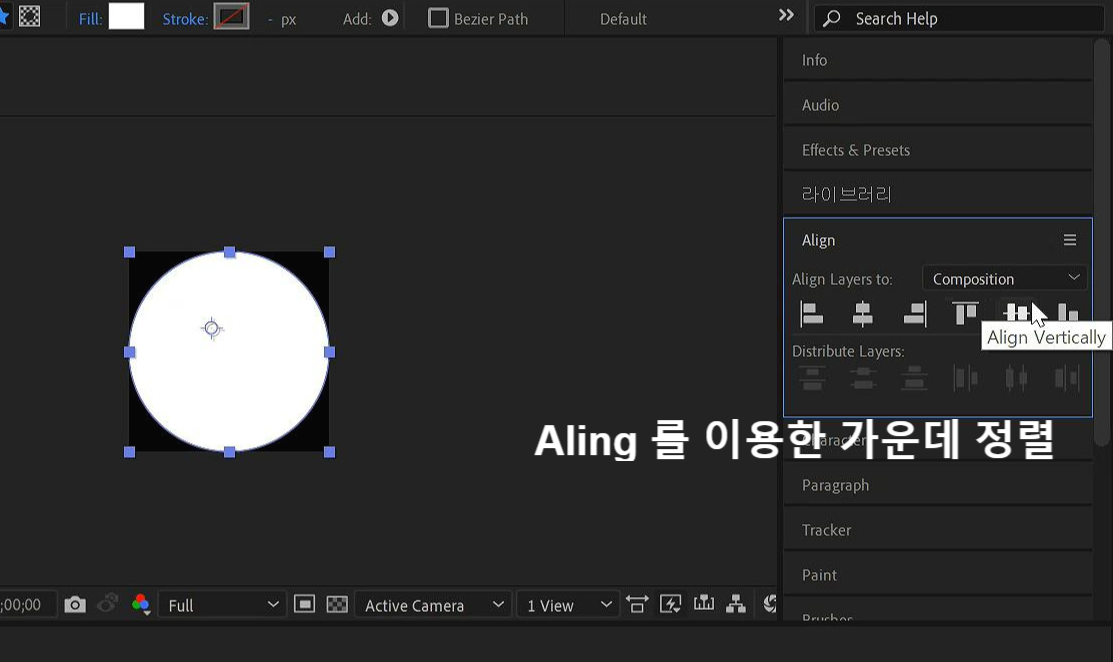Viewport: 1113px width, 662px height.
Task: Open the Show Channel RGB color icon
Action: 141,604
